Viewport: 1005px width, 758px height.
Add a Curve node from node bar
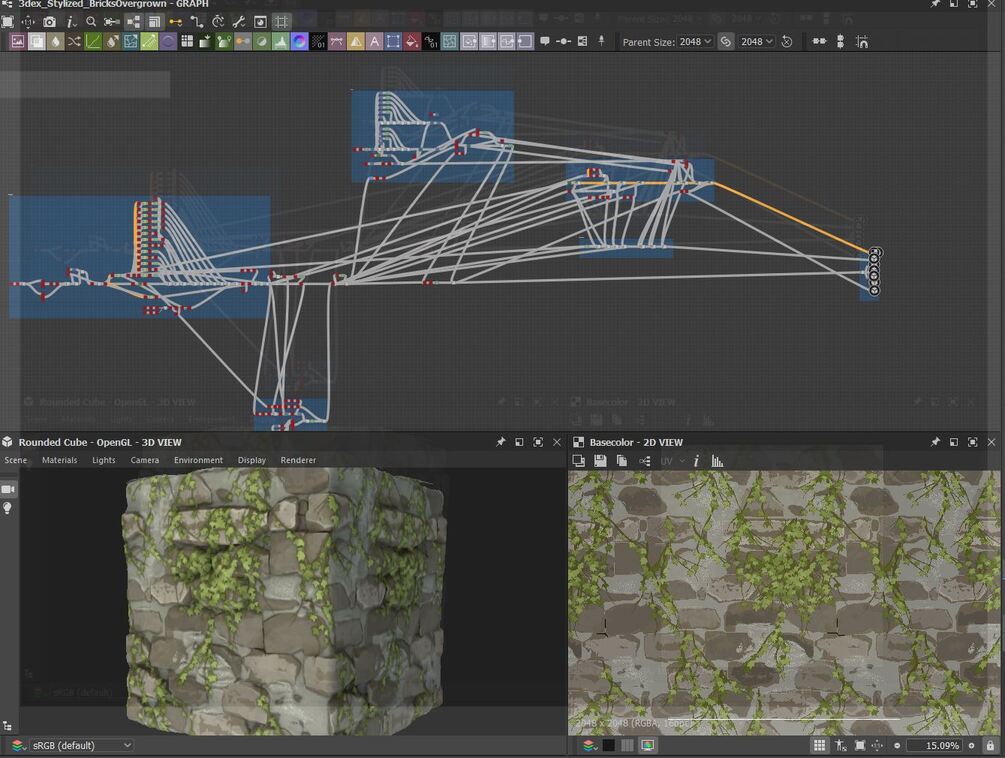coord(93,42)
